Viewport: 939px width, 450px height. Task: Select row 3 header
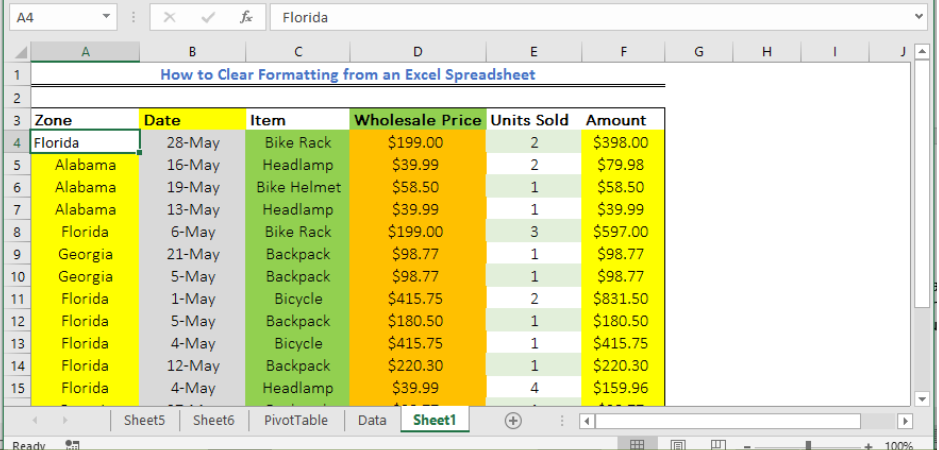point(17,120)
